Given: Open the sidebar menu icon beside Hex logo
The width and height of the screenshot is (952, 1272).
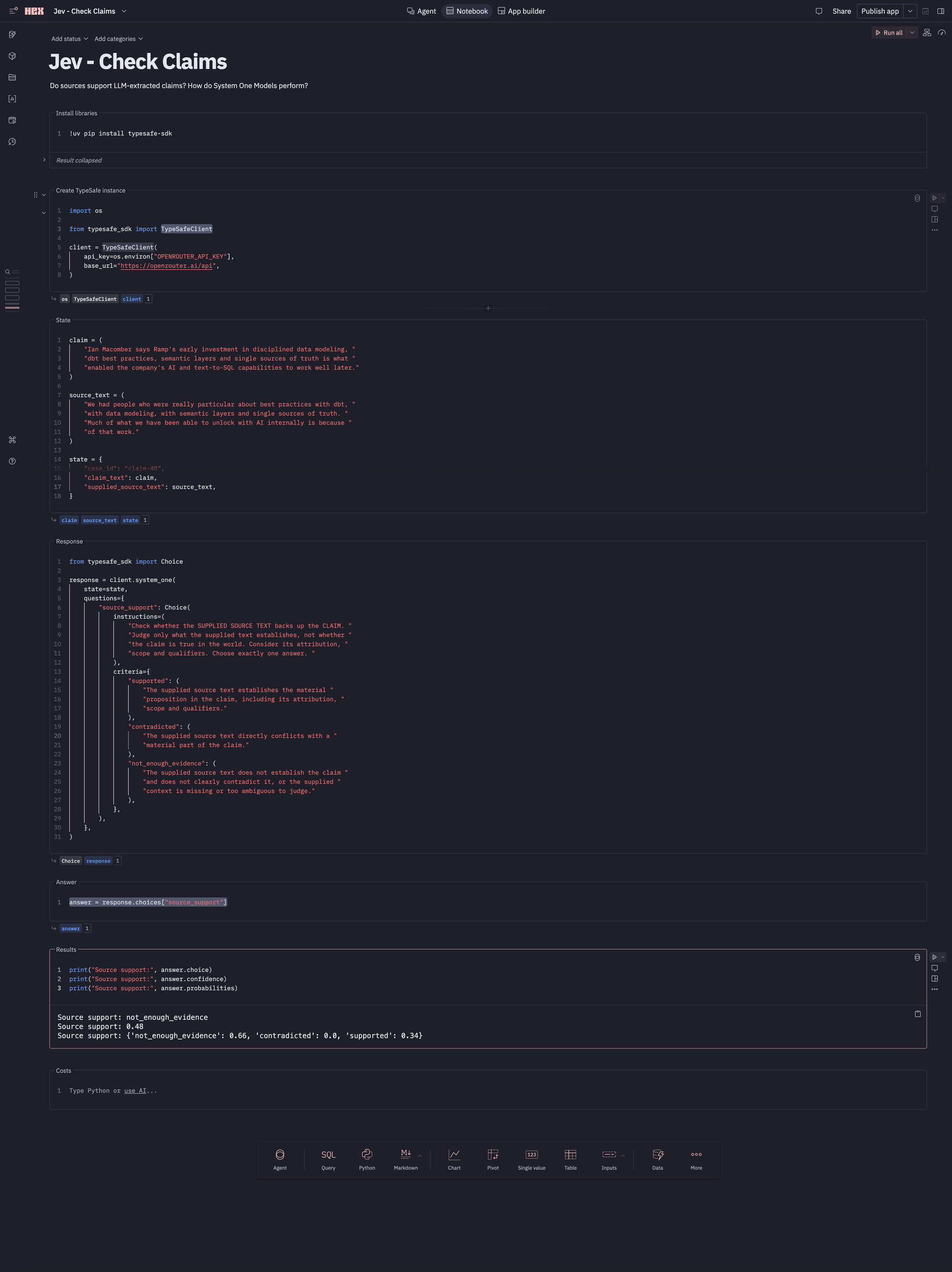Looking at the screenshot, I should [13, 11].
